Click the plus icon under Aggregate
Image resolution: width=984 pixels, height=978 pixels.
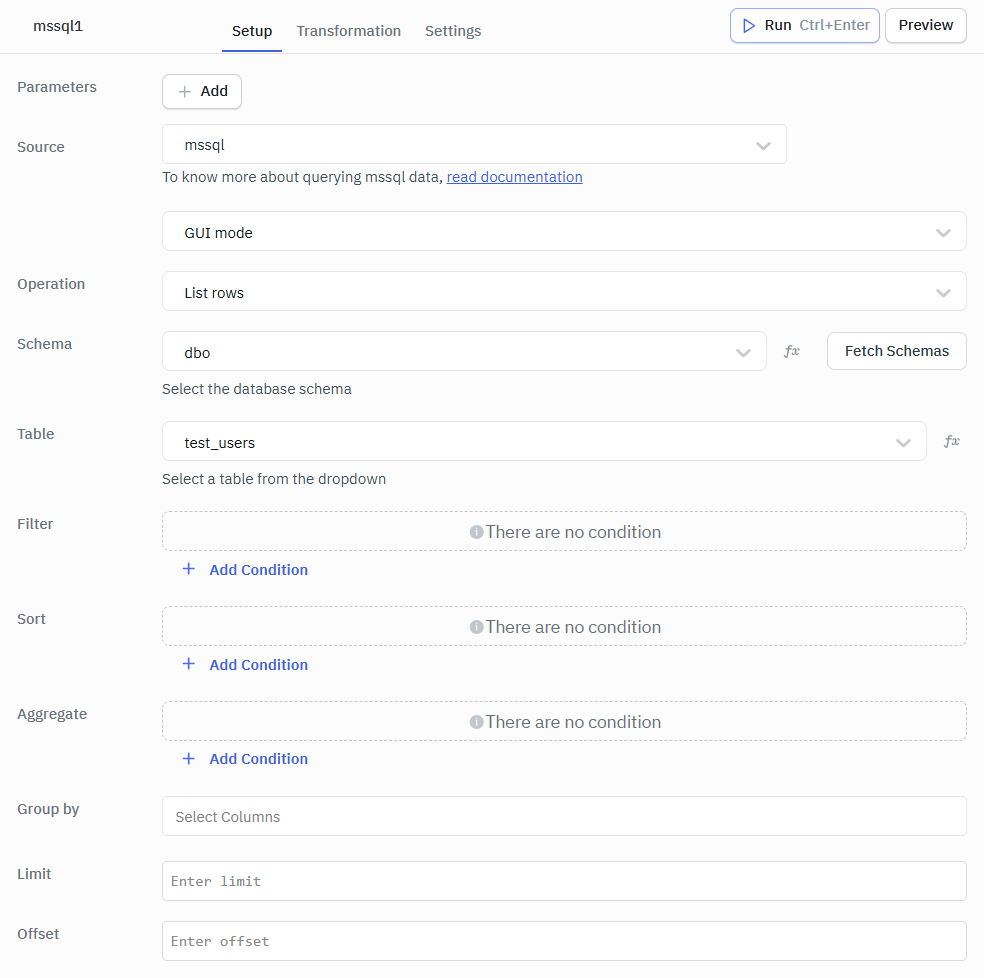(188, 759)
